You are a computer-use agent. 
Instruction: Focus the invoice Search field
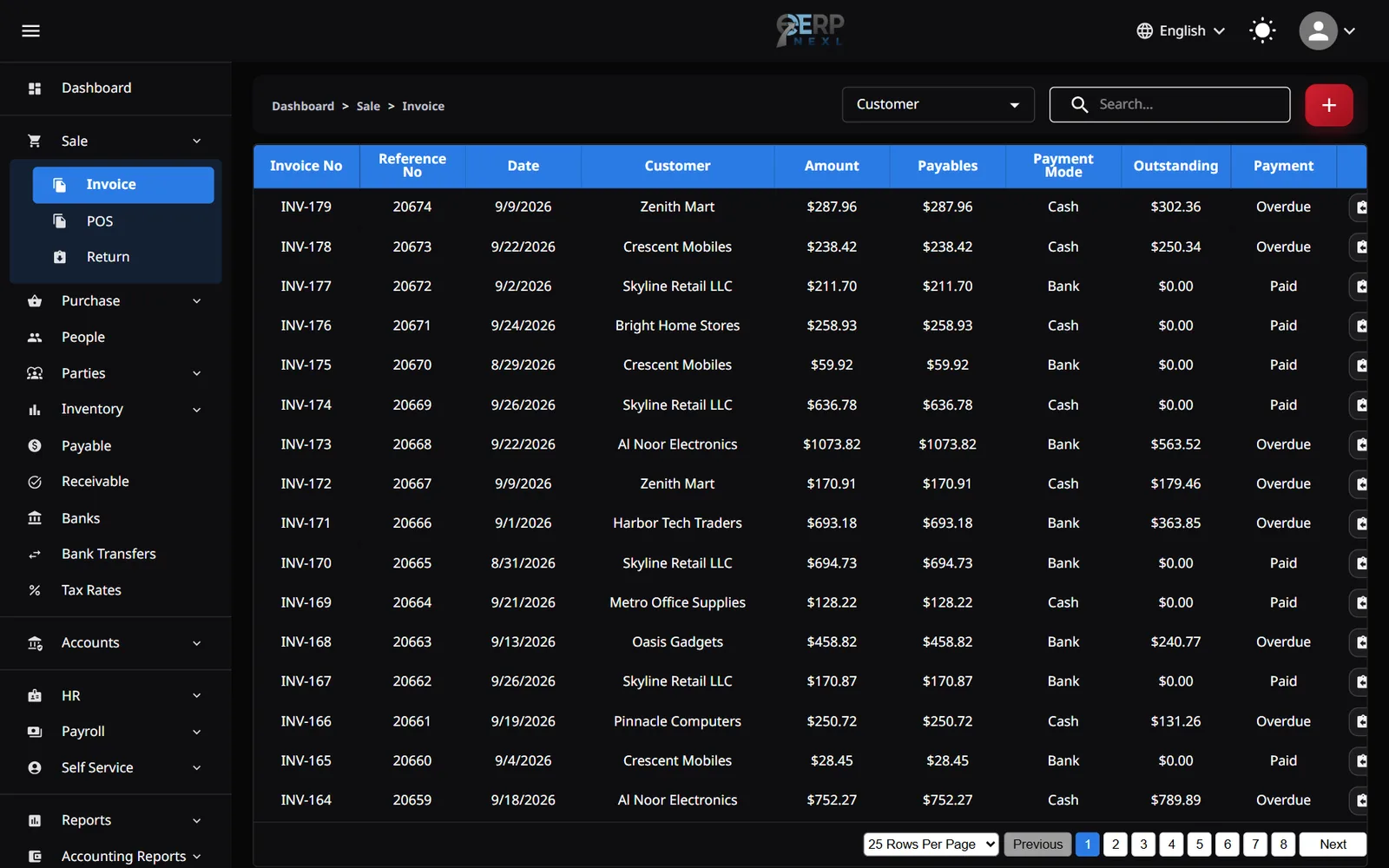[x=1169, y=105]
